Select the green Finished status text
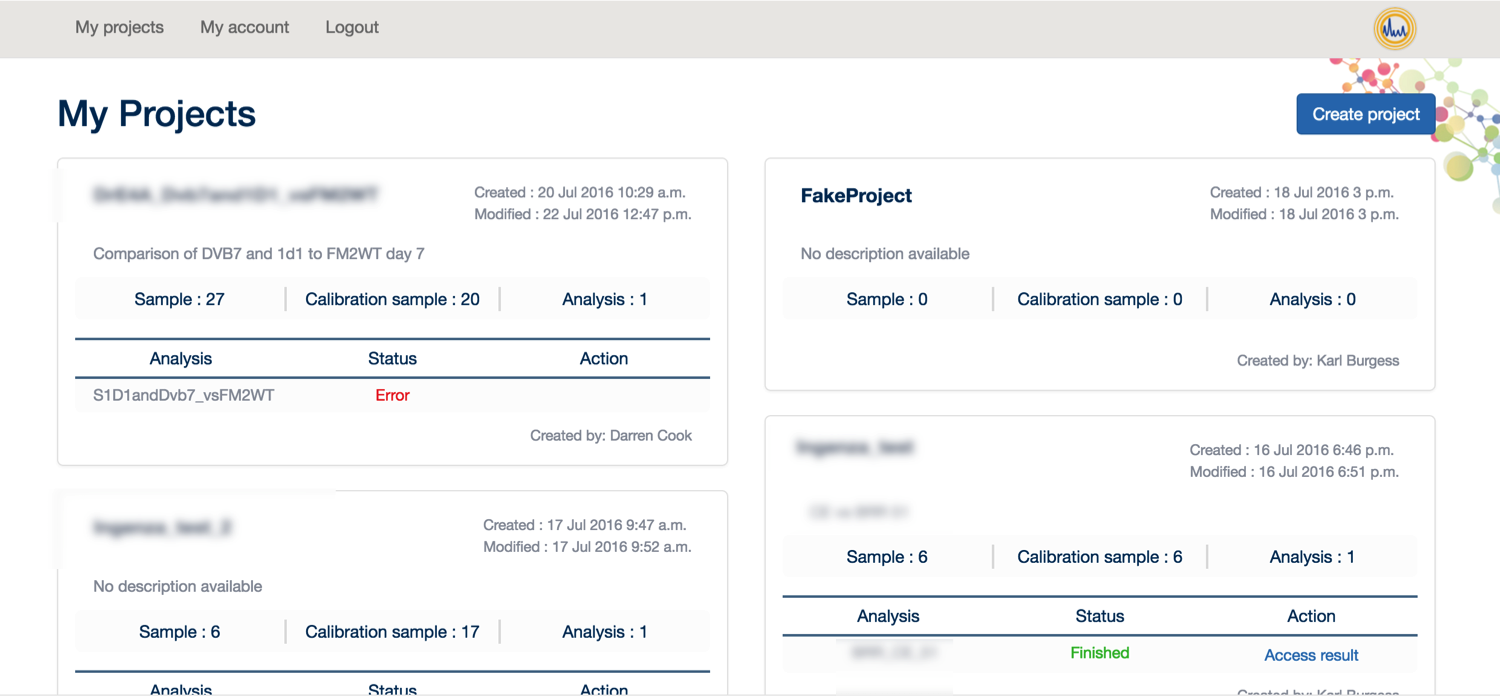The height and width of the screenshot is (696, 1500). click(1099, 653)
